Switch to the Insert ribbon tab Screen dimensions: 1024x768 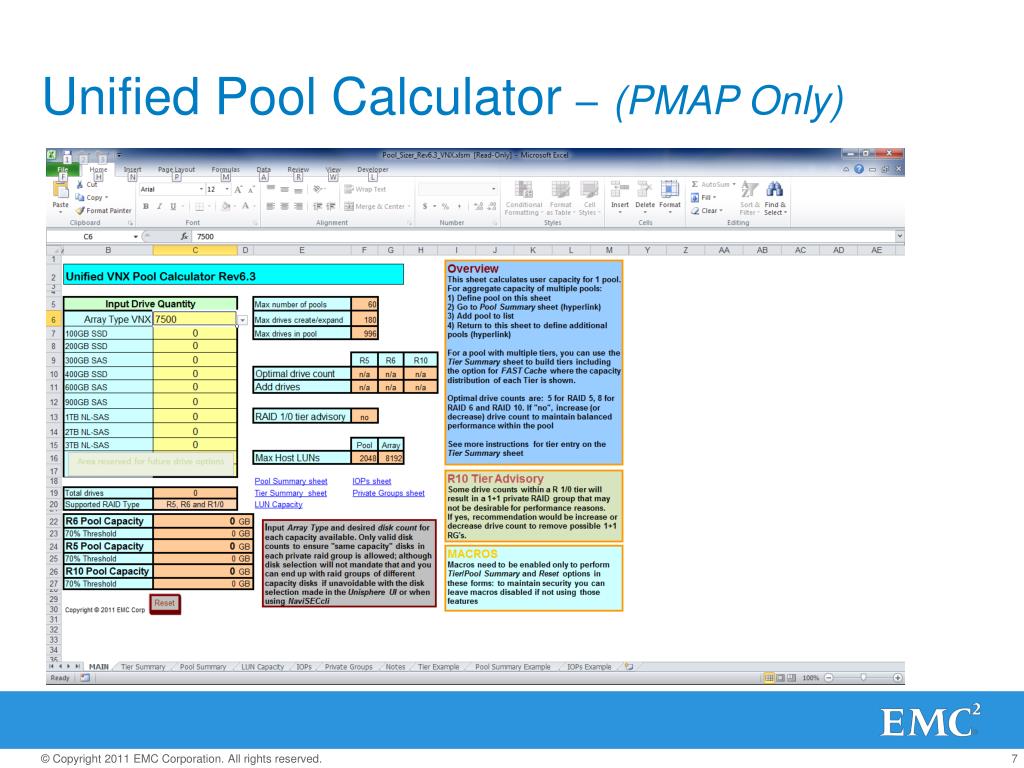click(133, 170)
